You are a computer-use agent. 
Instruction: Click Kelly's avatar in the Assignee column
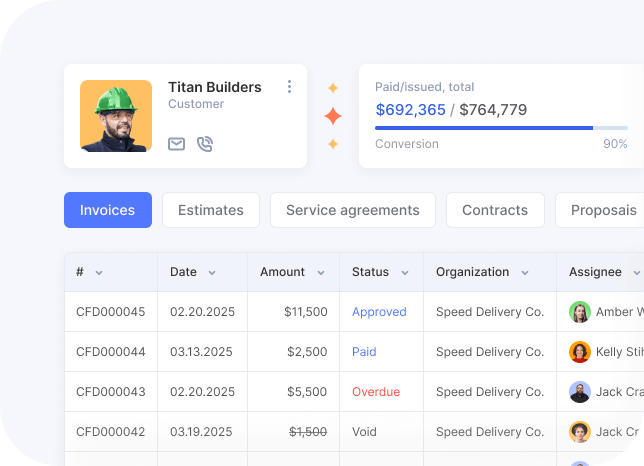click(580, 352)
